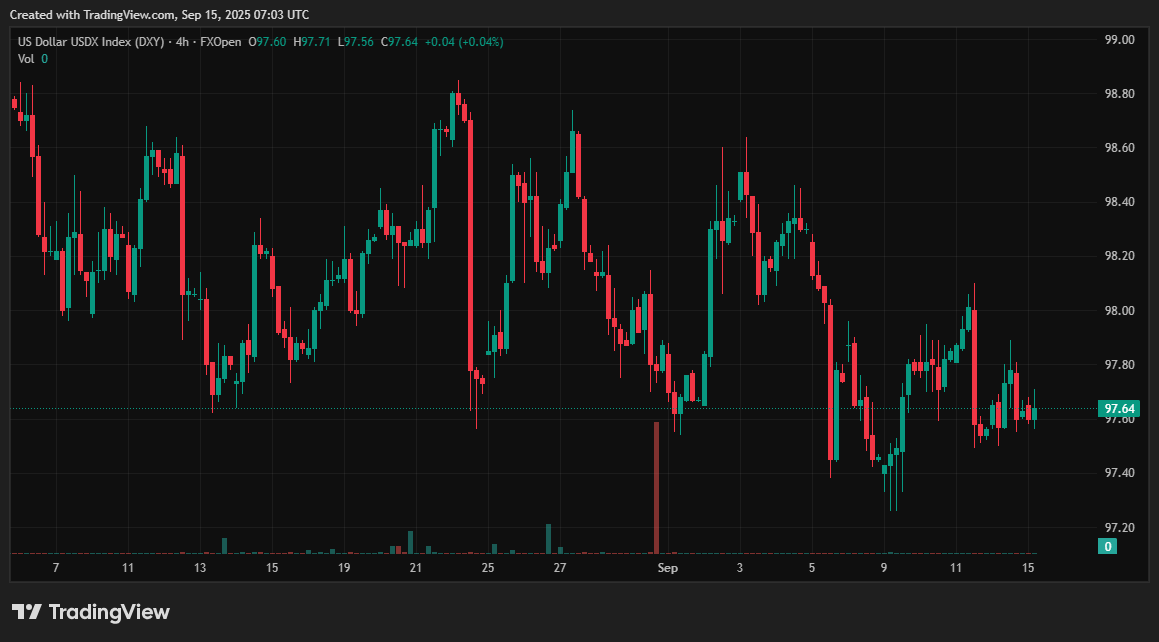Click the green volume value tag 0
This screenshot has height=642, width=1159.
pos(1107,547)
